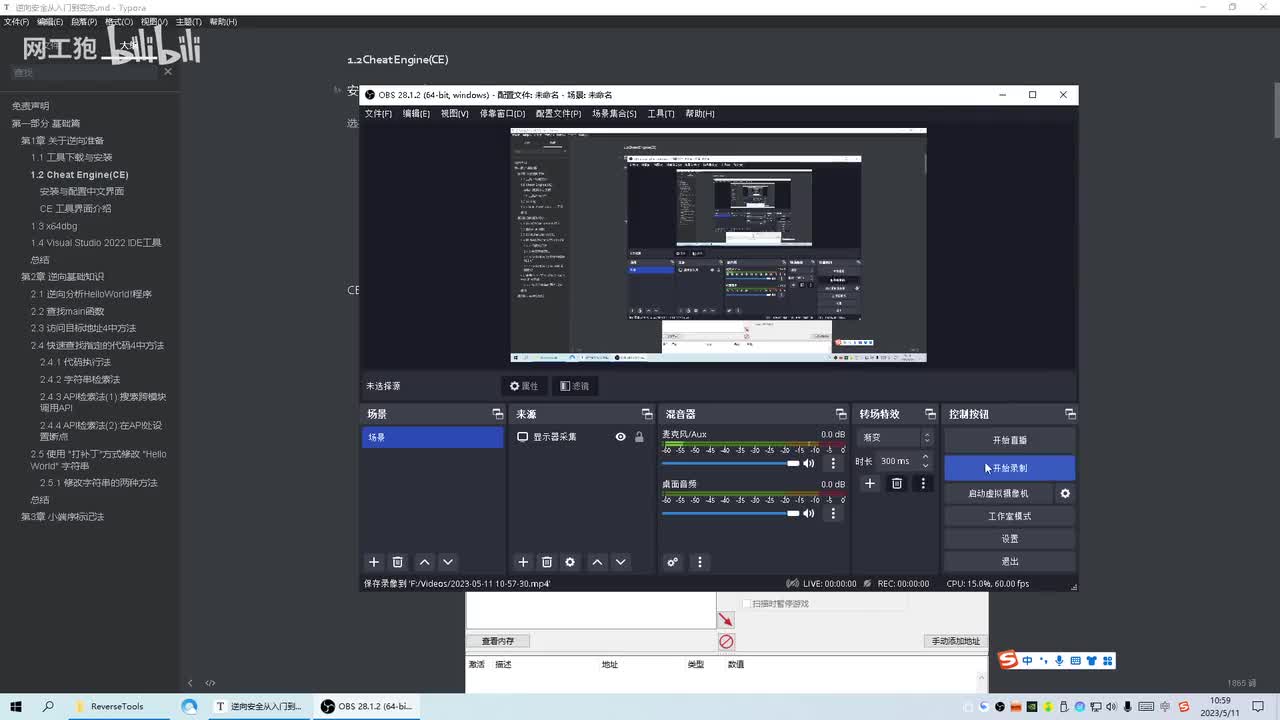1280x720 pixels.
Task: Open 1.3 x64dbg in Typora outline
Action: (x=54, y=226)
